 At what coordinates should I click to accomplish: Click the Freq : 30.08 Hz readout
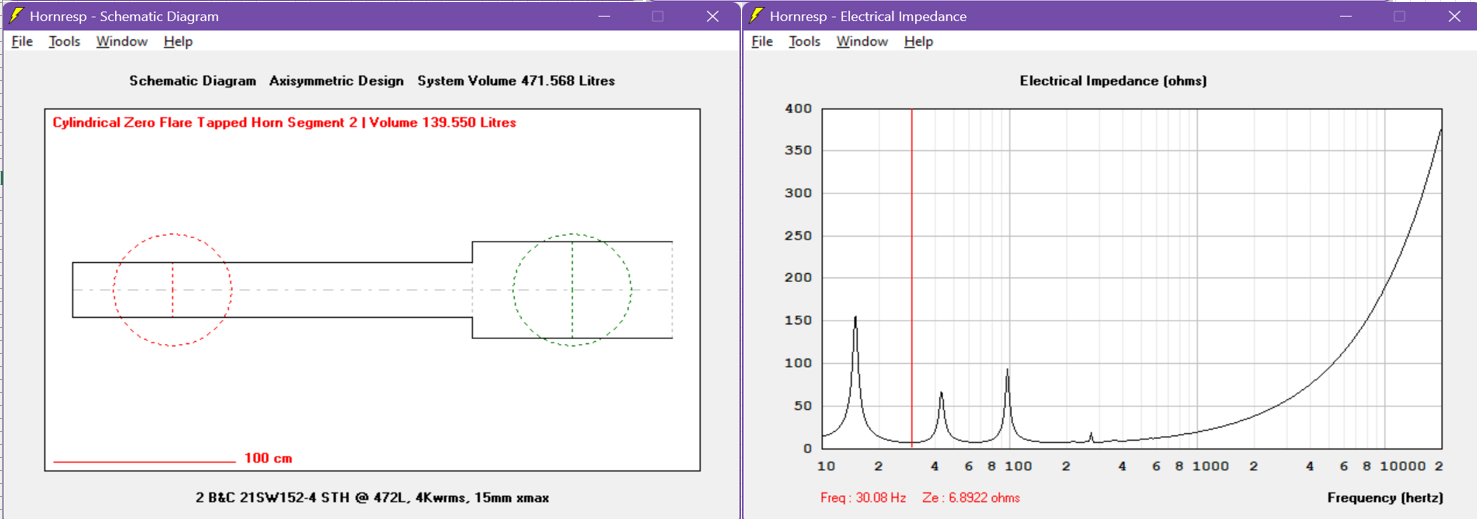click(863, 497)
